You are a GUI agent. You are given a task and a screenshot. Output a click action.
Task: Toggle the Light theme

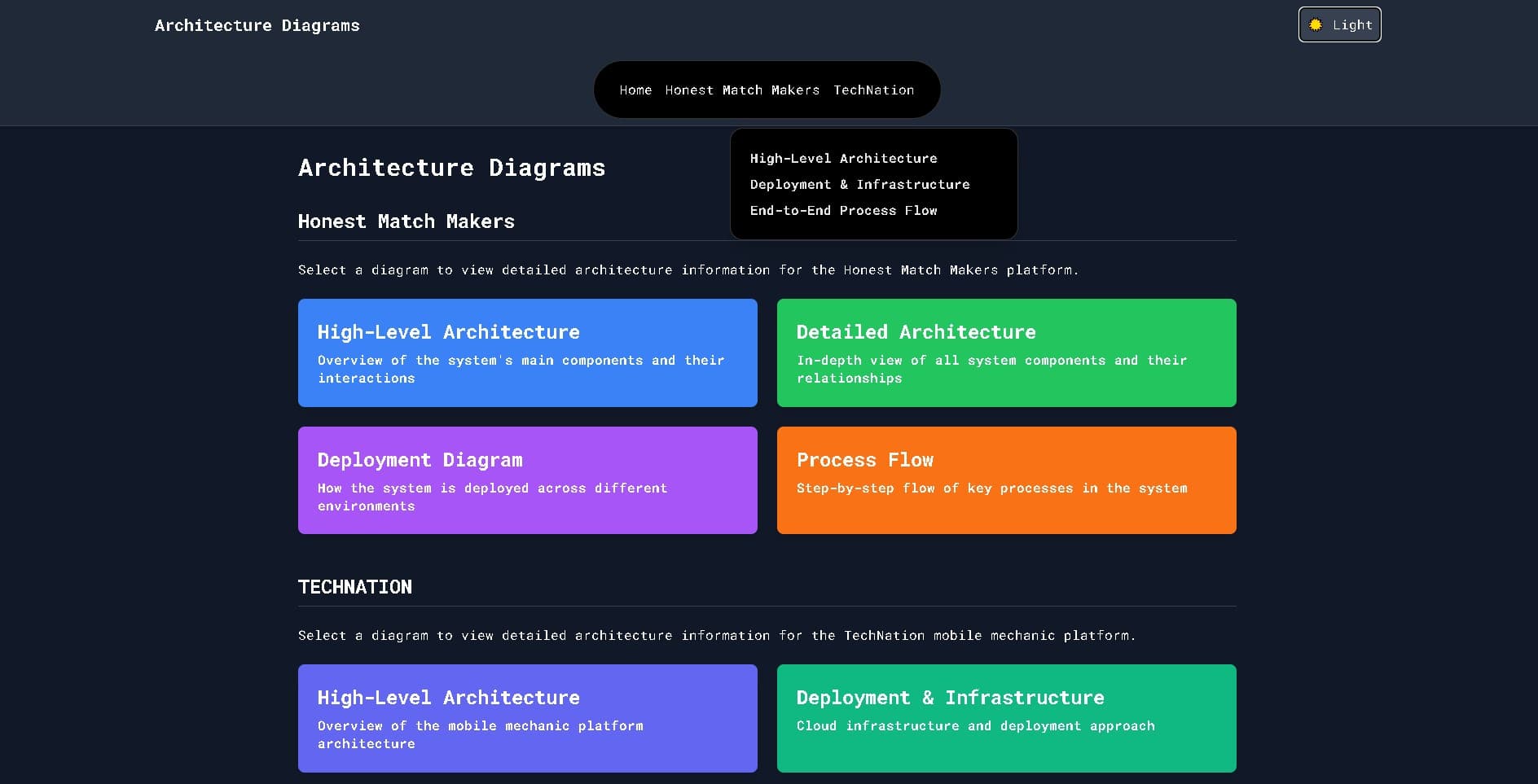click(1339, 24)
